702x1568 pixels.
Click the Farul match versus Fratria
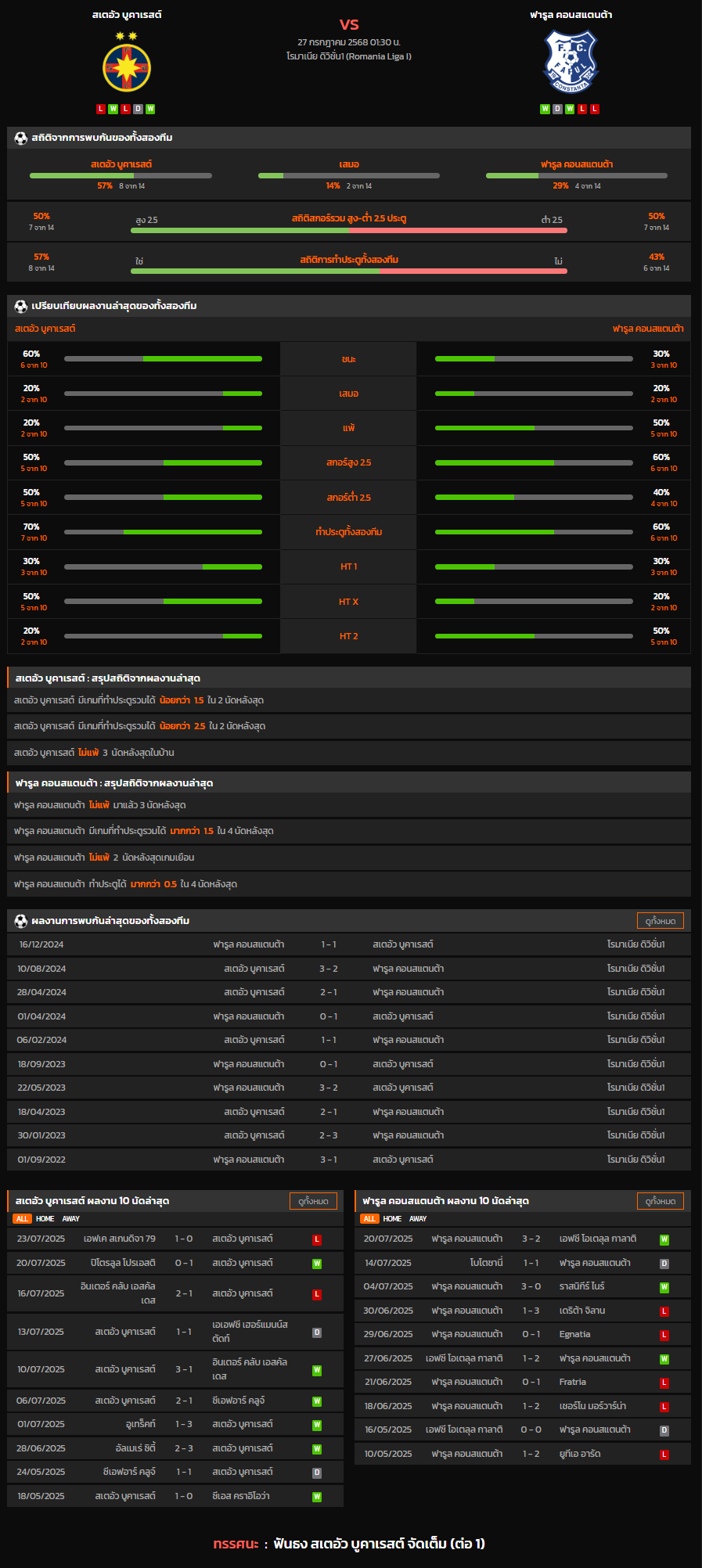pos(523,1383)
